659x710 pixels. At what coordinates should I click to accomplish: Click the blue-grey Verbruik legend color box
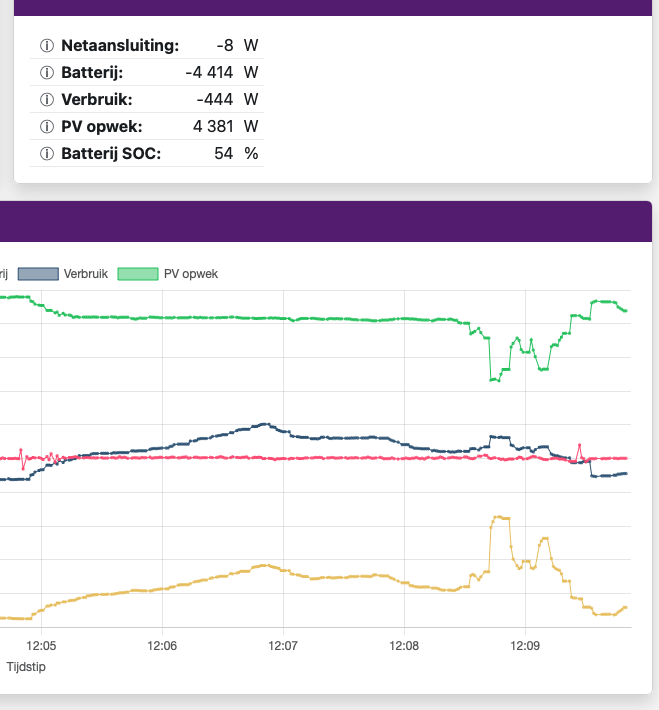38,274
